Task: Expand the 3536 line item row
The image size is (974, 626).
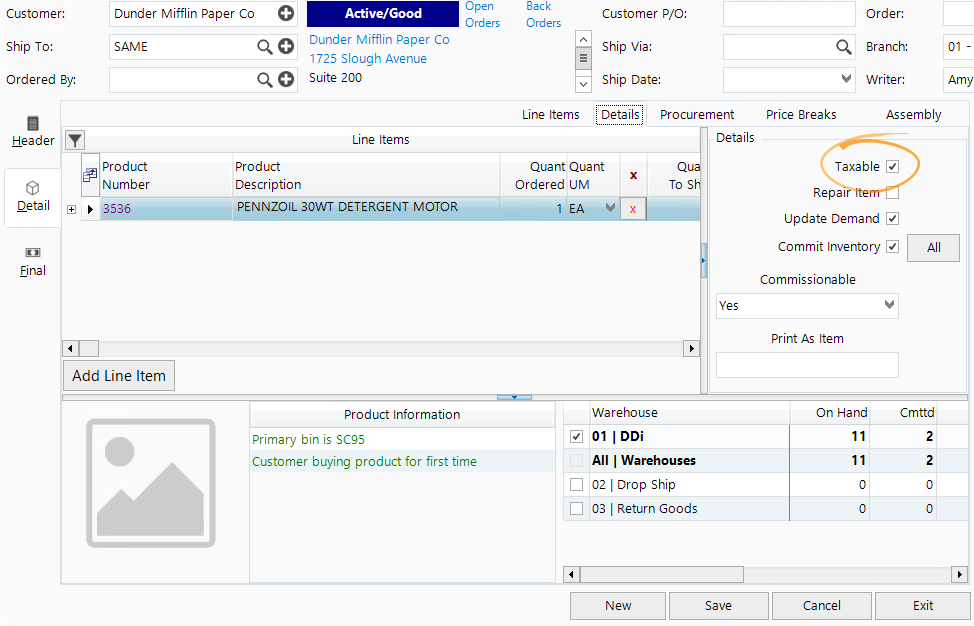Action: click(x=70, y=209)
